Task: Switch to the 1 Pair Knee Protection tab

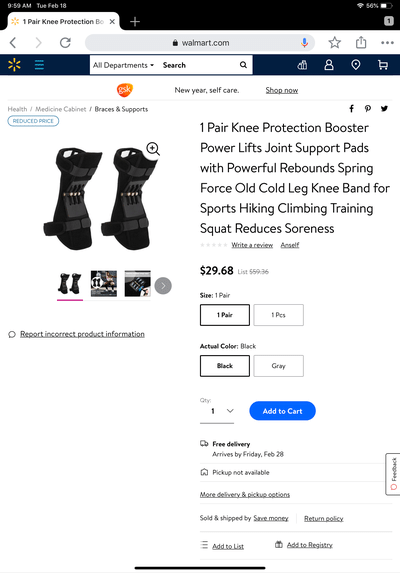Action: pyautogui.click(x=63, y=22)
